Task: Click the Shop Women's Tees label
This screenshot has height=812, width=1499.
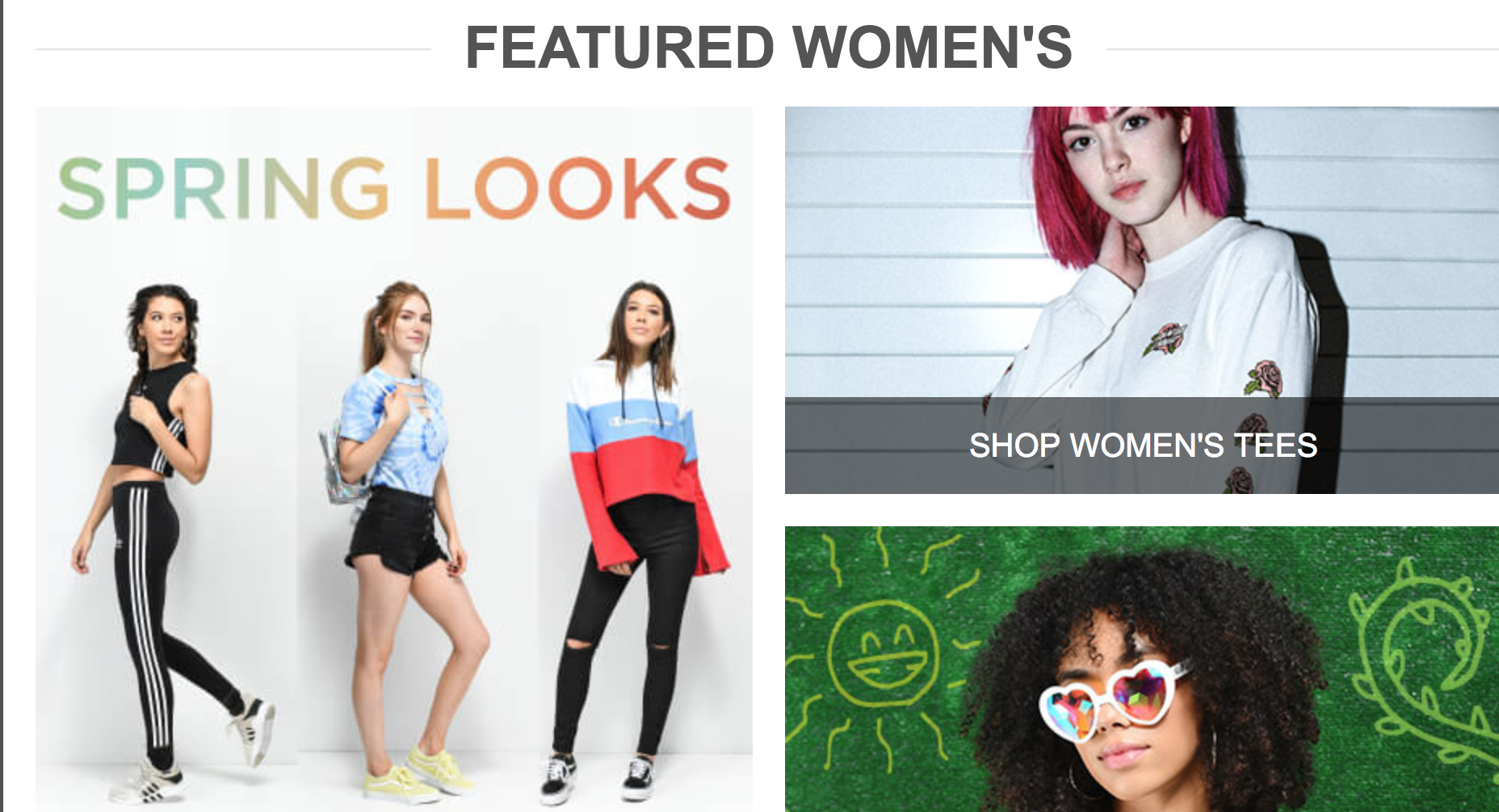Action: (x=1143, y=446)
